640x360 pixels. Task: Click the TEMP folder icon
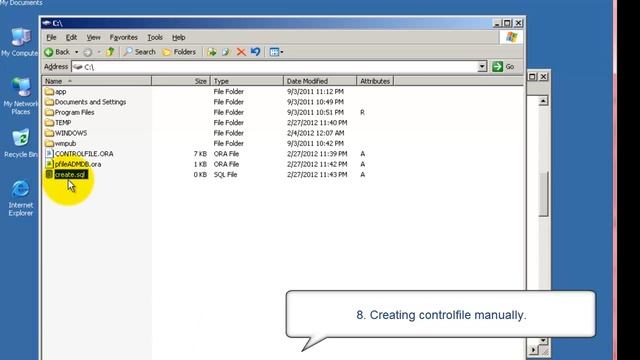click(49, 122)
